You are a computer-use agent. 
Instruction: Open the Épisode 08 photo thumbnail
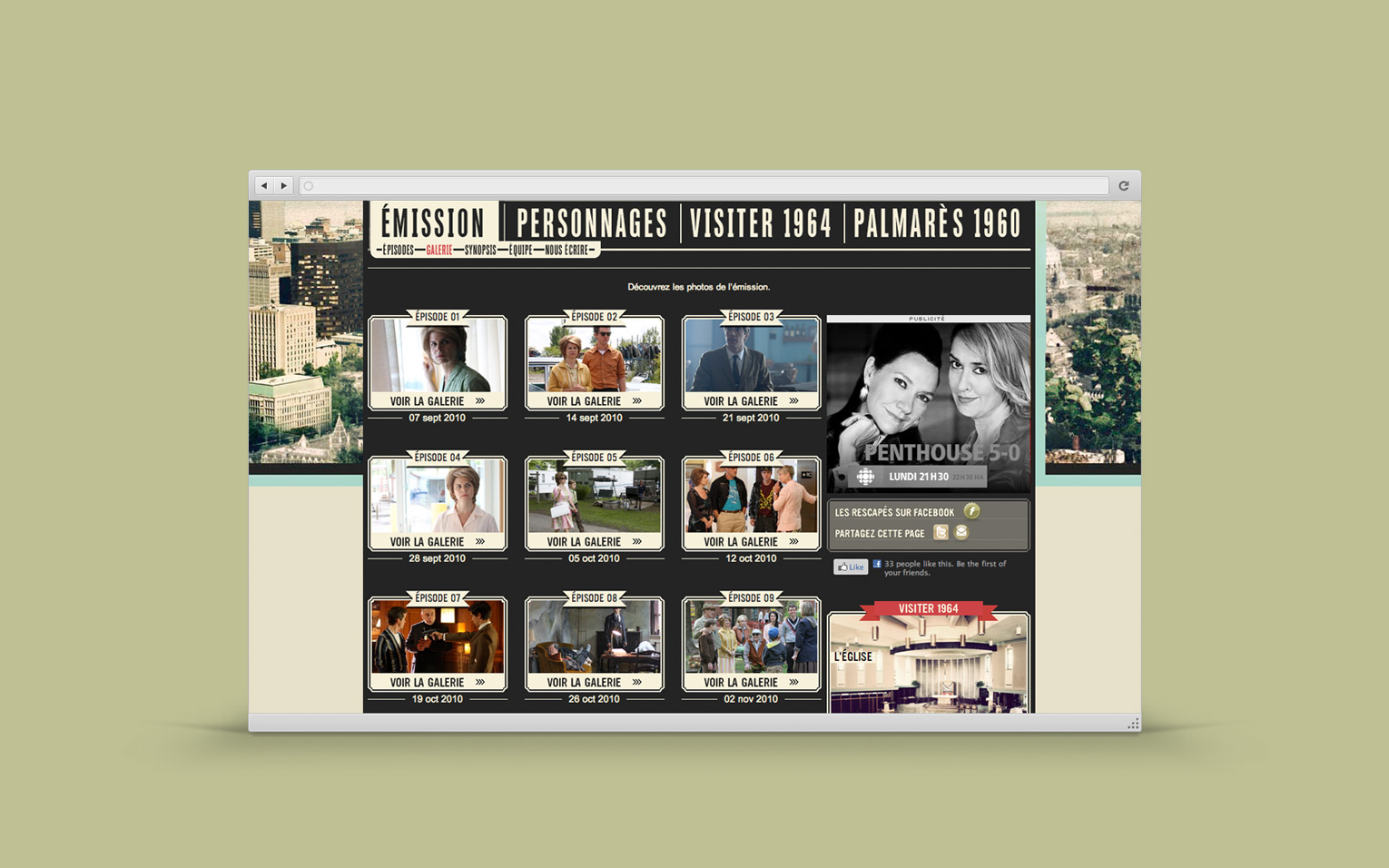[595, 638]
